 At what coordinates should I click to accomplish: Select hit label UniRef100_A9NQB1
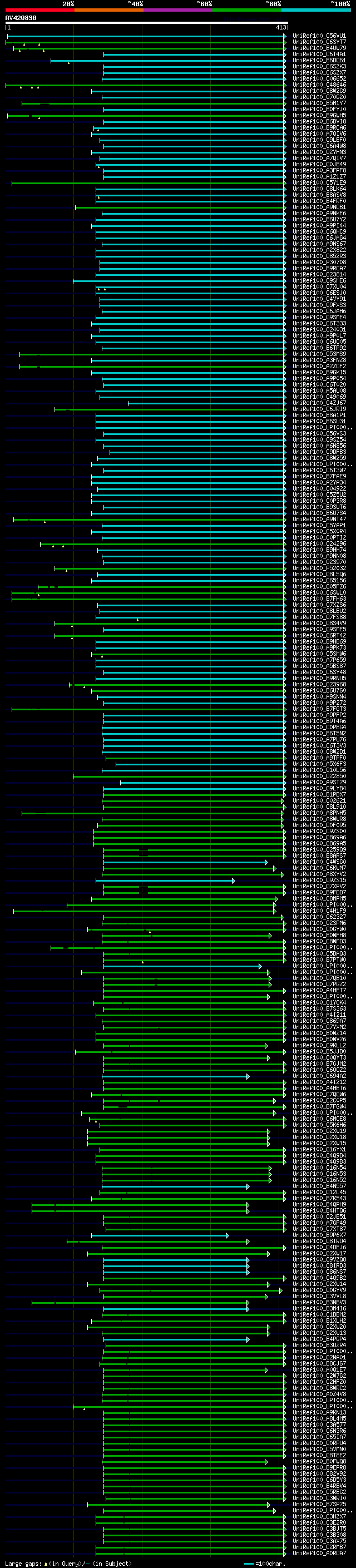[x=319, y=207]
